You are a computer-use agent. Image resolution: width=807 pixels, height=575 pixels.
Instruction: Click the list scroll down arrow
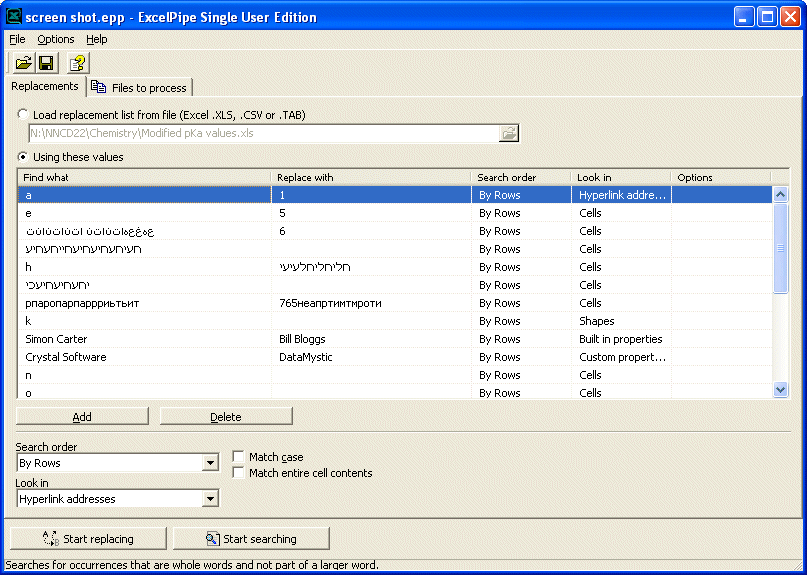pyautogui.click(x=780, y=390)
